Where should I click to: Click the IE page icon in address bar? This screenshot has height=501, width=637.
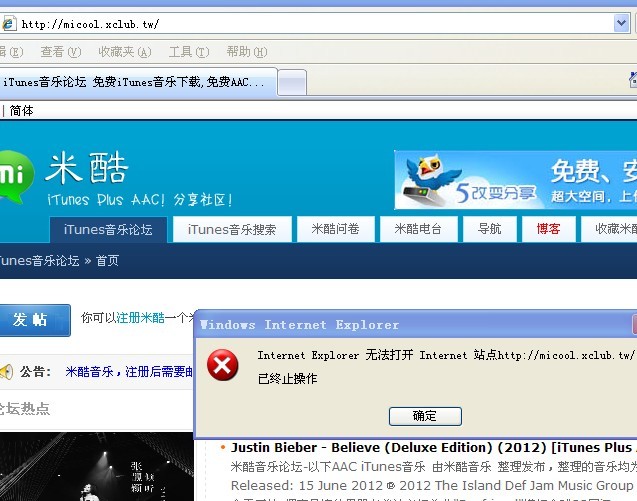tap(8, 24)
